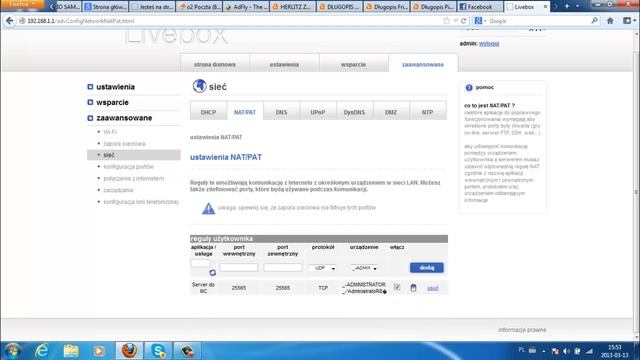Open Windows Explorer folder in taskbar
This screenshot has width=640, height=360.
tap(71, 351)
